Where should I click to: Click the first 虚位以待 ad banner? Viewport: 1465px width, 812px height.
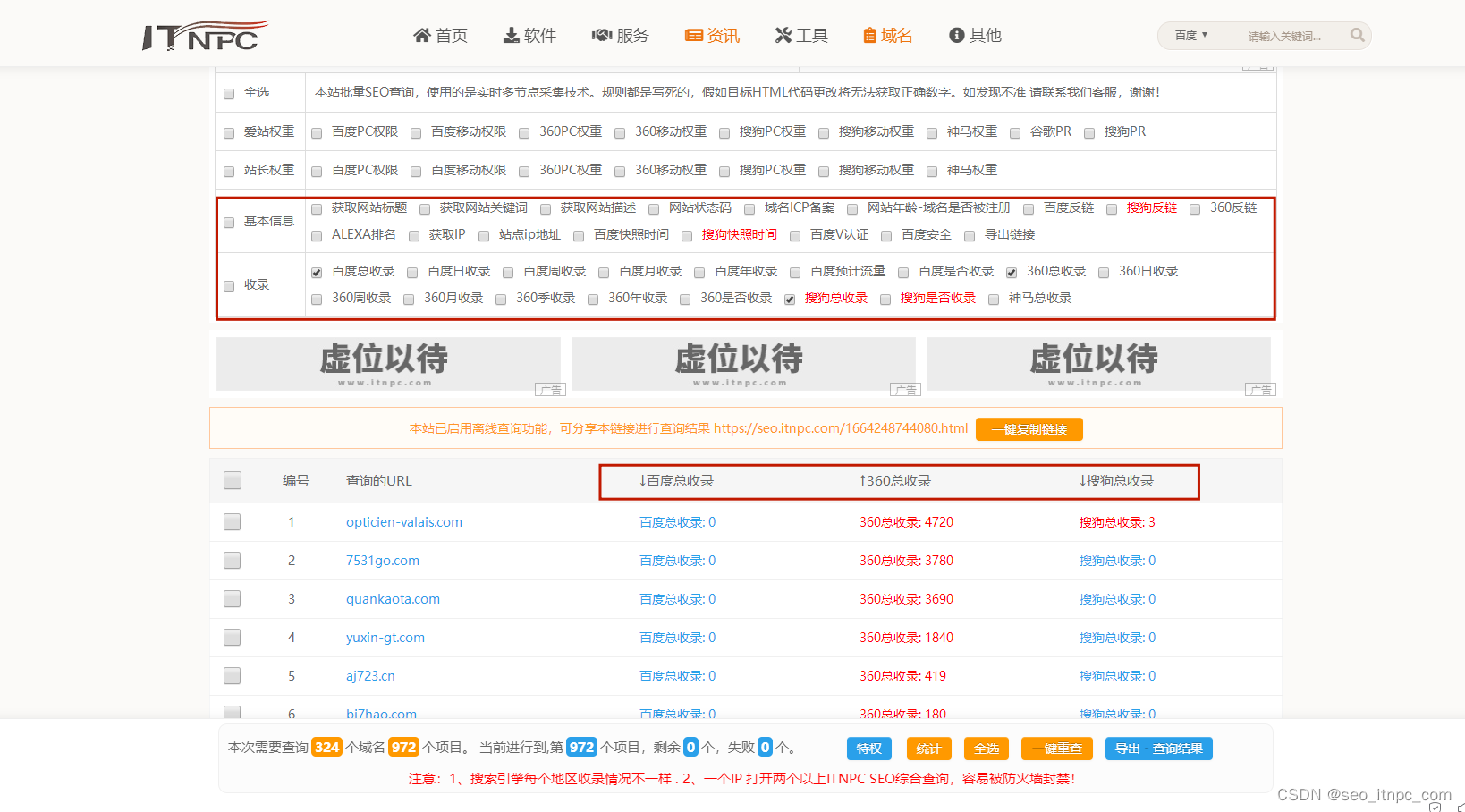click(388, 364)
